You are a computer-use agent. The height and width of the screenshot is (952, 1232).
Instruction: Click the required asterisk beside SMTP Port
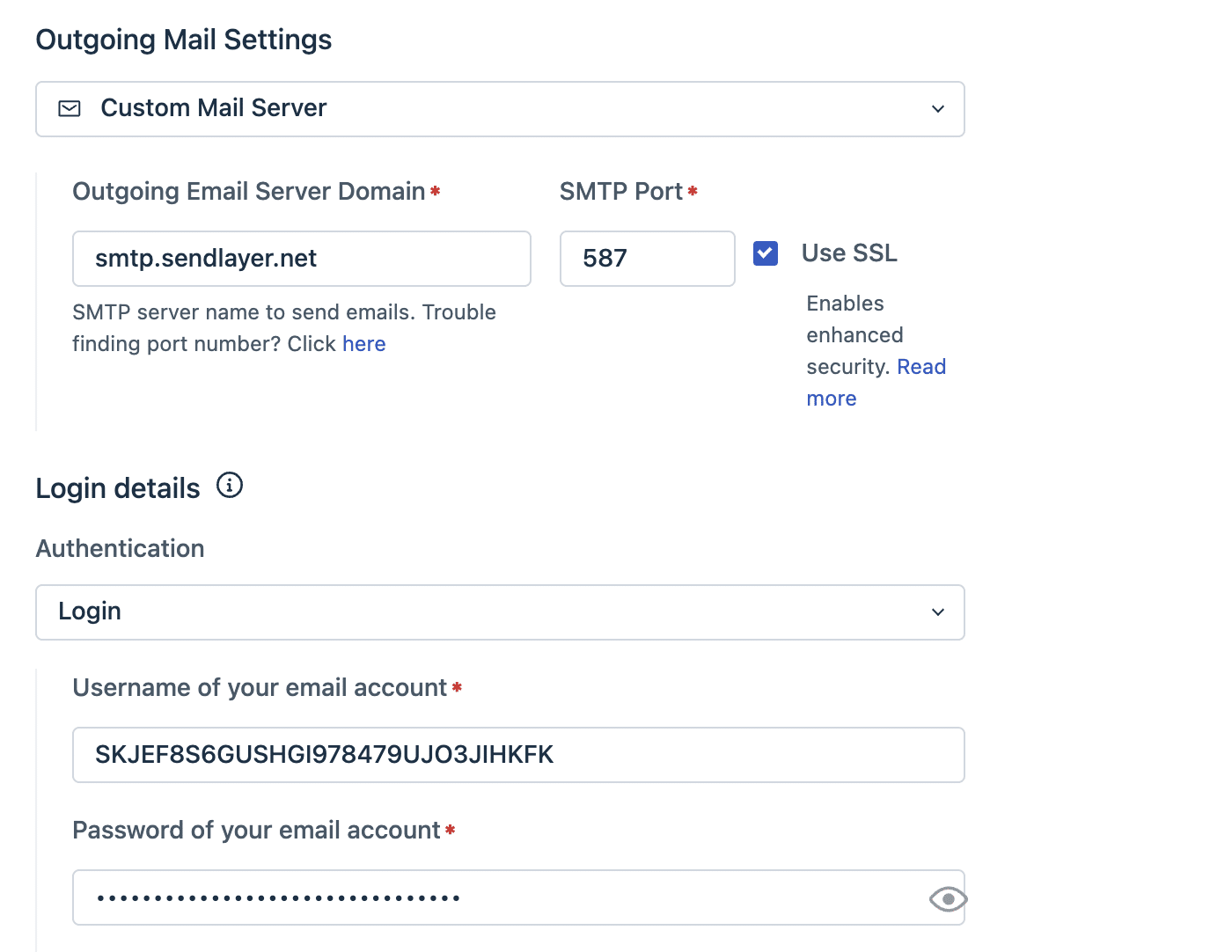pyautogui.click(x=693, y=190)
